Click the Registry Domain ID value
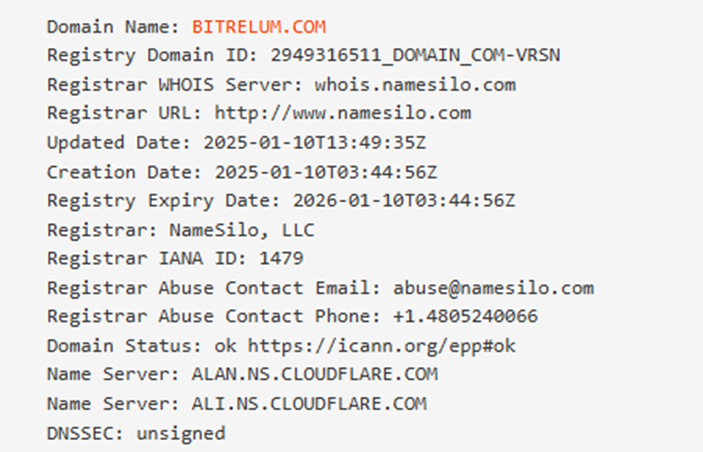The height and width of the screenshot is (452, 703). 415,56
